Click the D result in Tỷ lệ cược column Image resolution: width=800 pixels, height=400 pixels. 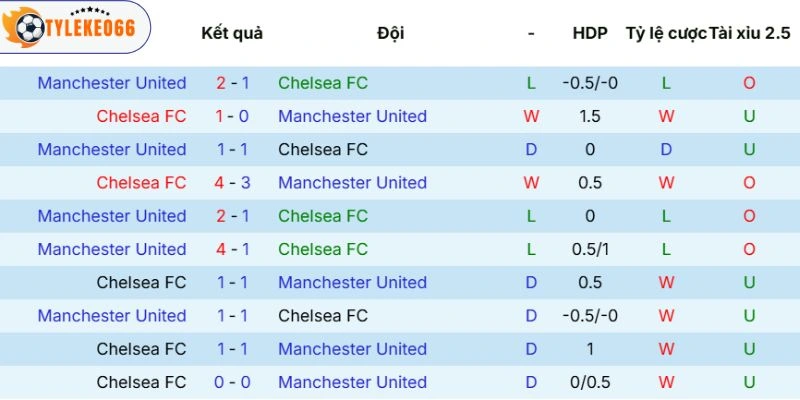(666, 150)
